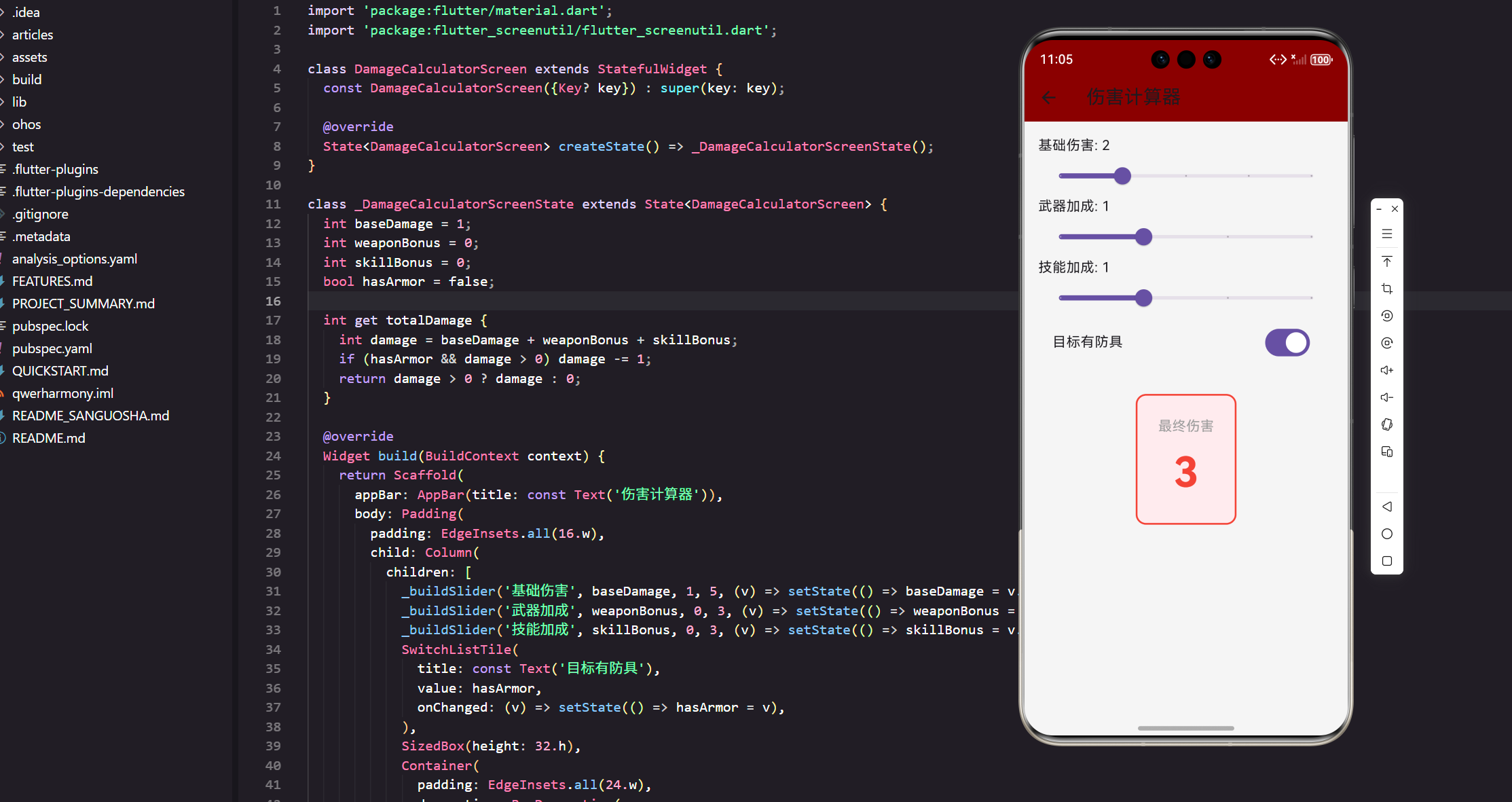Click 'baseDamage' variable on line 12

click(x=393, y=224)
